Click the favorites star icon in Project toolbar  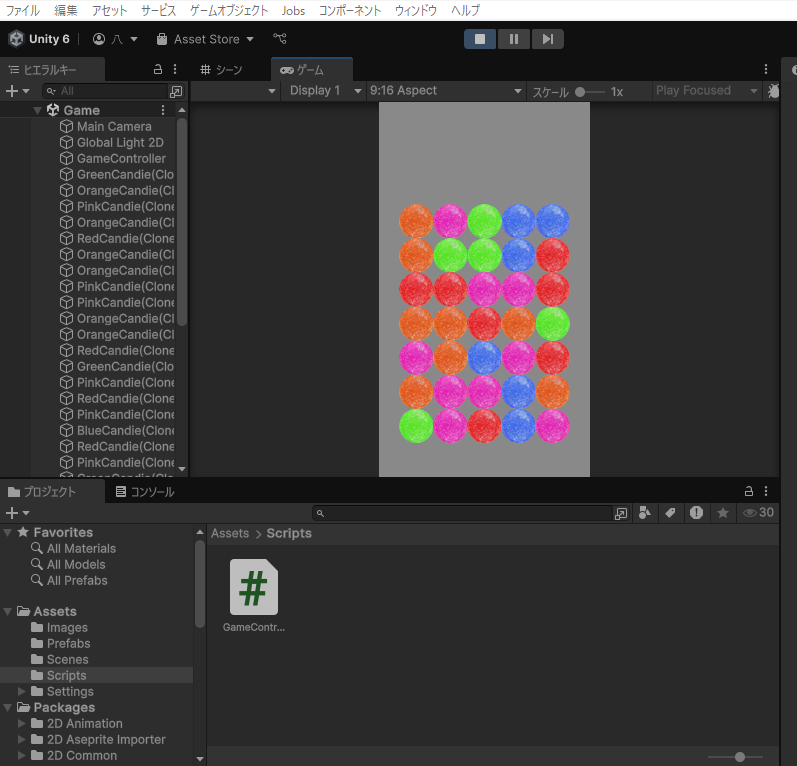723,513
